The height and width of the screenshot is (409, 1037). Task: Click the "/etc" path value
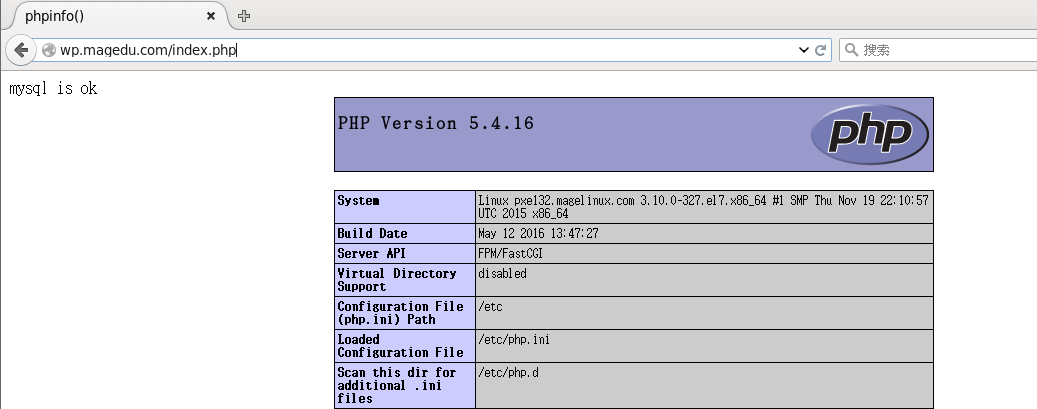click(x=490, y=306)
